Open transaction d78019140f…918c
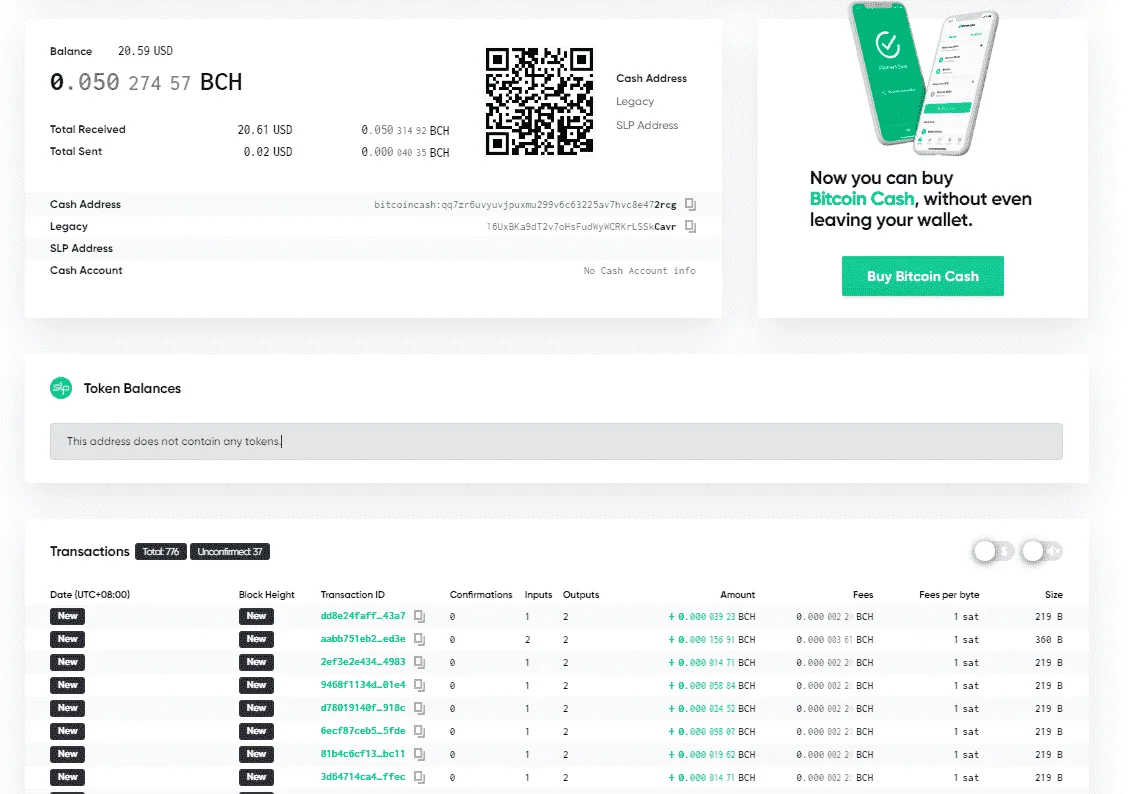 tap(363, 708)
